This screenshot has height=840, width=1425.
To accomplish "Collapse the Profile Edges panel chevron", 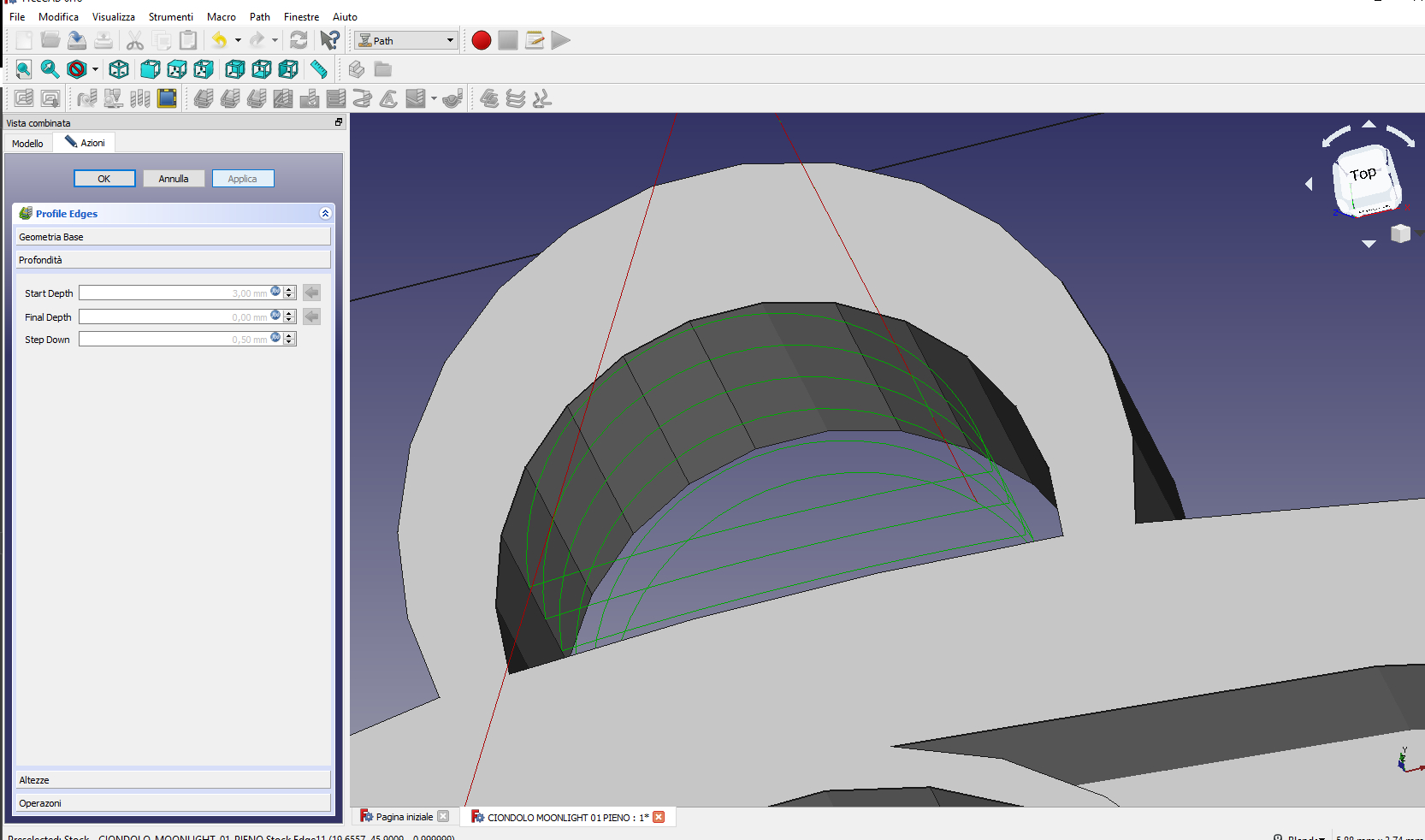I will click(325, 213).
